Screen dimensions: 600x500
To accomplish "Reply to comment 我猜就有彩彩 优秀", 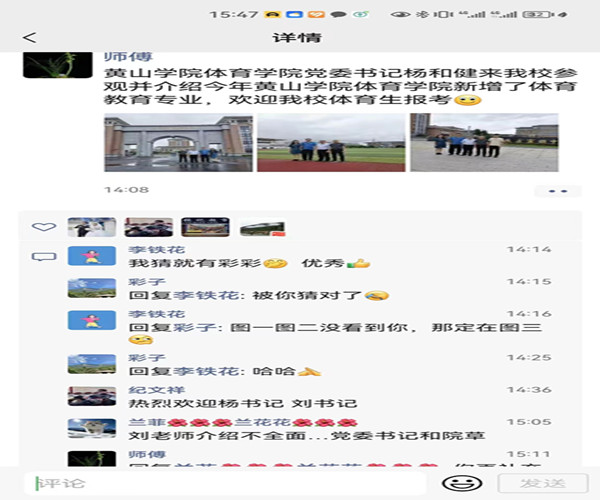I will (x=249, y=263).
